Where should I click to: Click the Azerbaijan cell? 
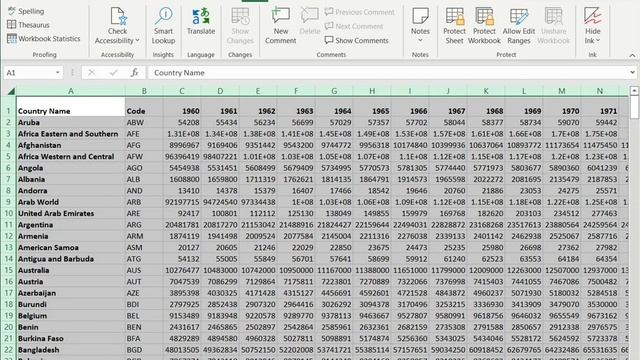tap(71, 293)
